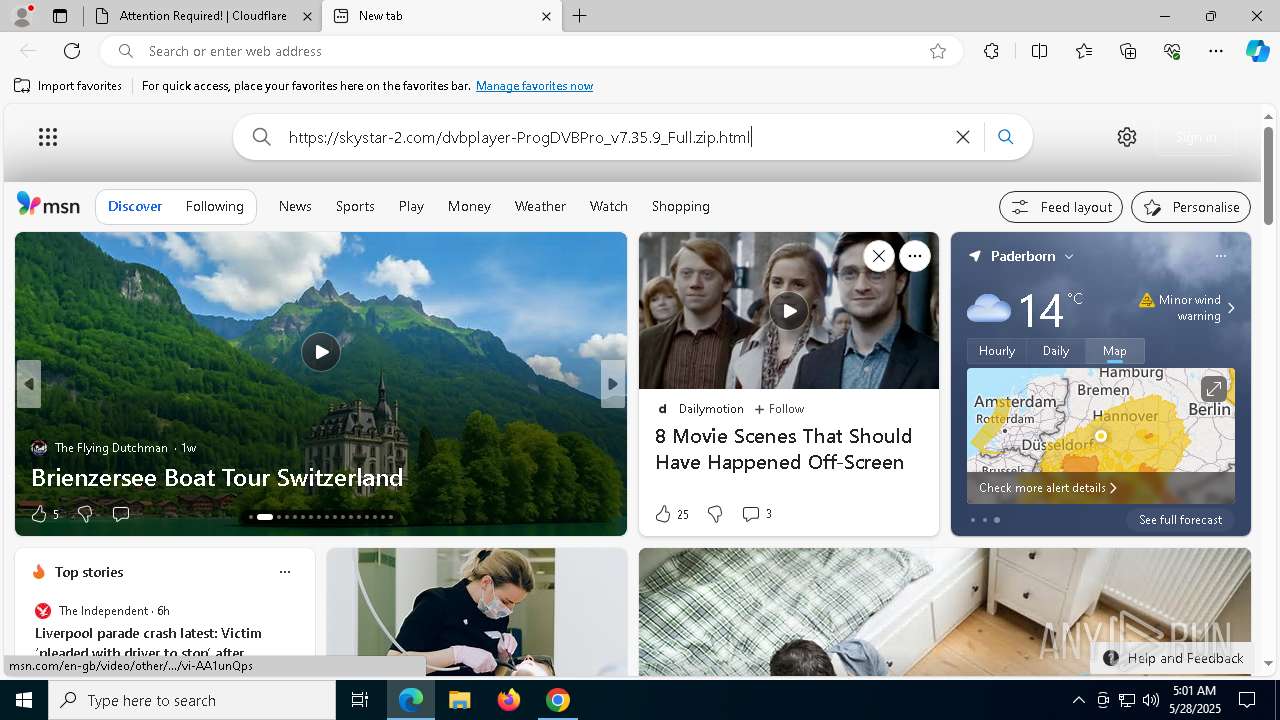The width and height of the screenshot is (1280, 720).
Task: Open Firefox from the taskbar
Action: point(509,700)
